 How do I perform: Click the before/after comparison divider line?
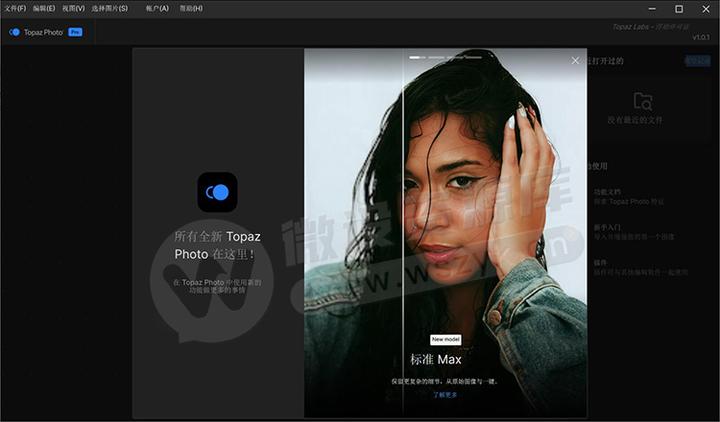pos(403,233)
